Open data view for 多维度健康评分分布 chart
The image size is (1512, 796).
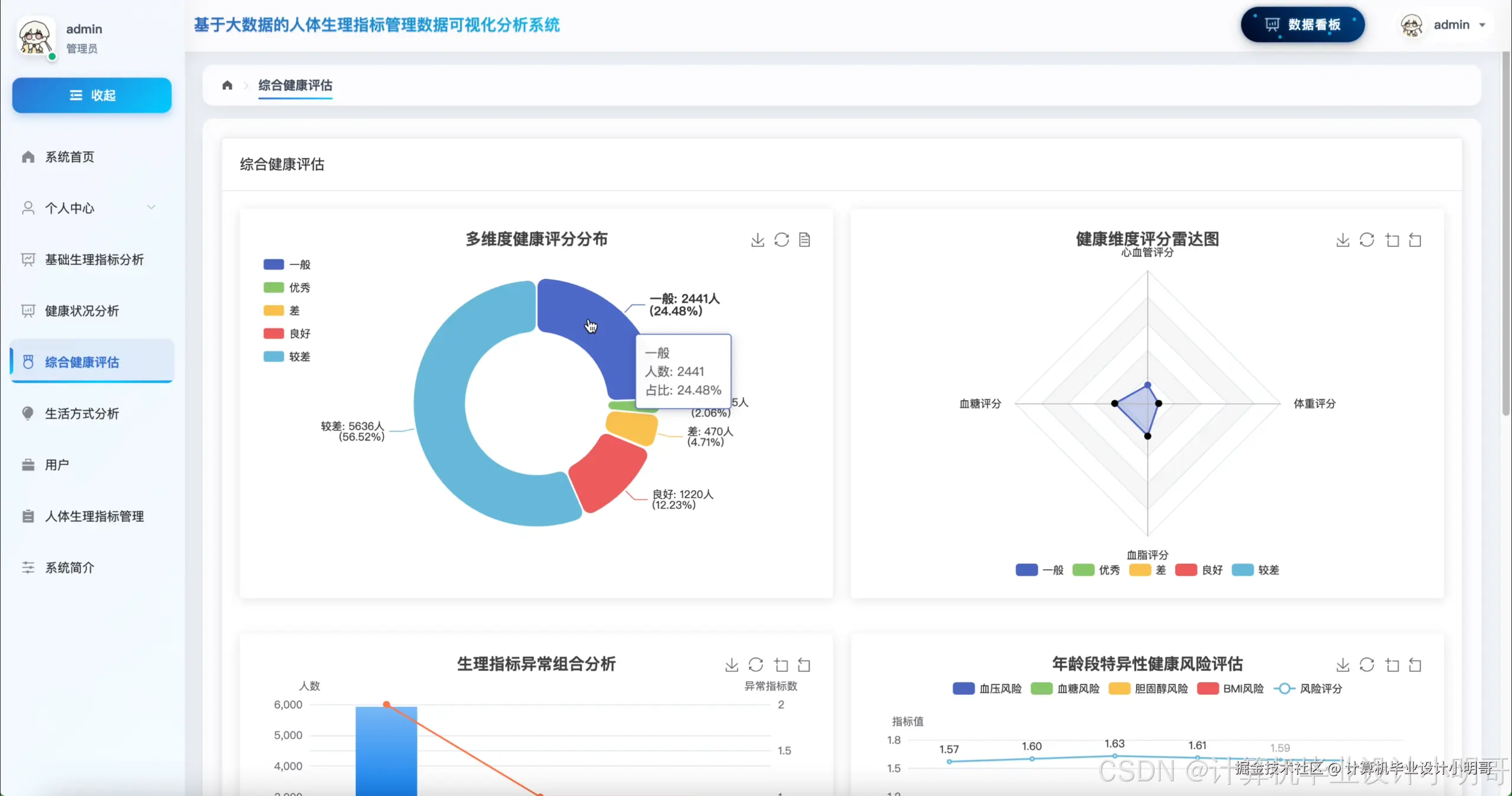pos(805,240)
